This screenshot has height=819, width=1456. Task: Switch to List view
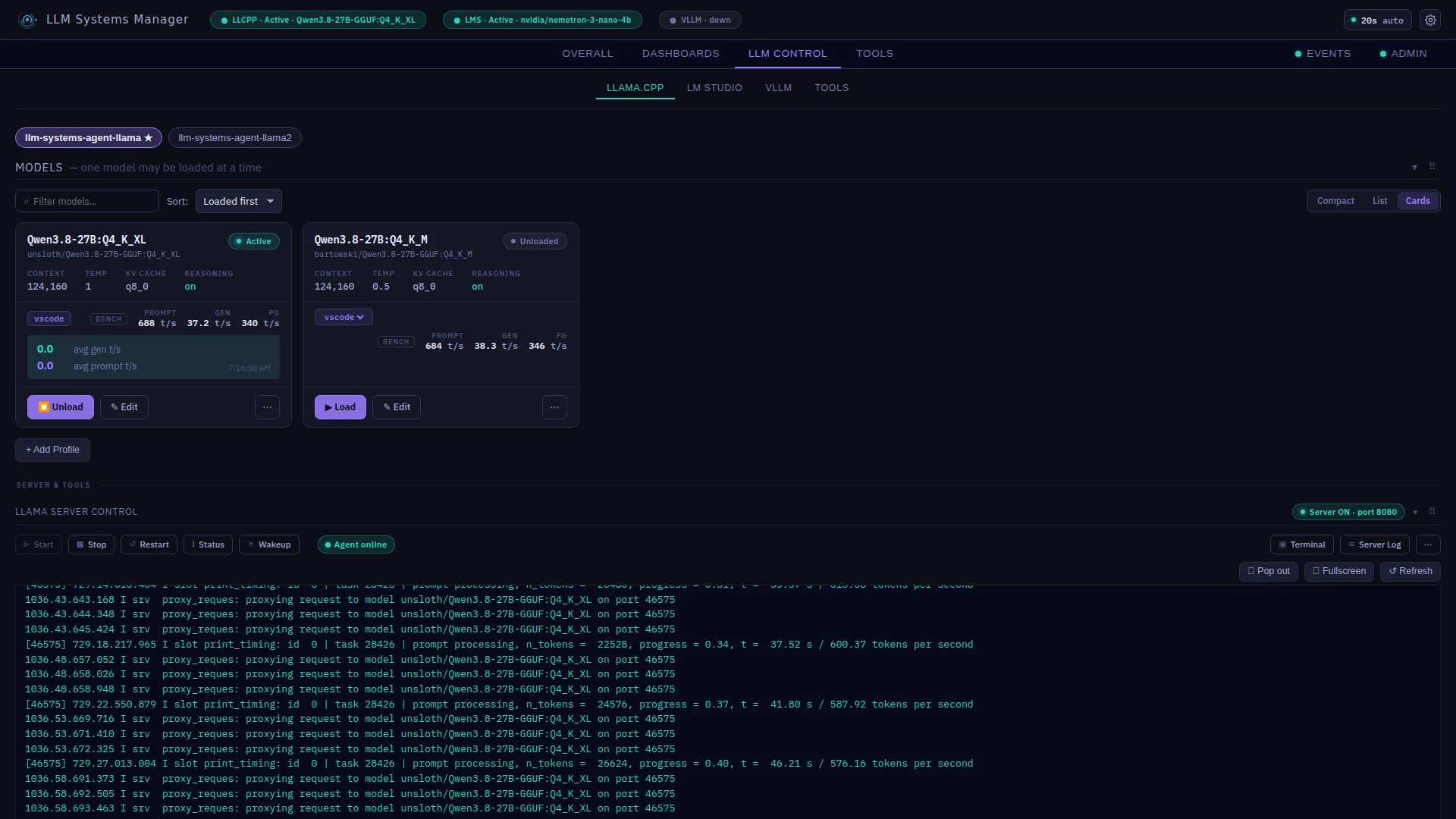pos(1379,201)
